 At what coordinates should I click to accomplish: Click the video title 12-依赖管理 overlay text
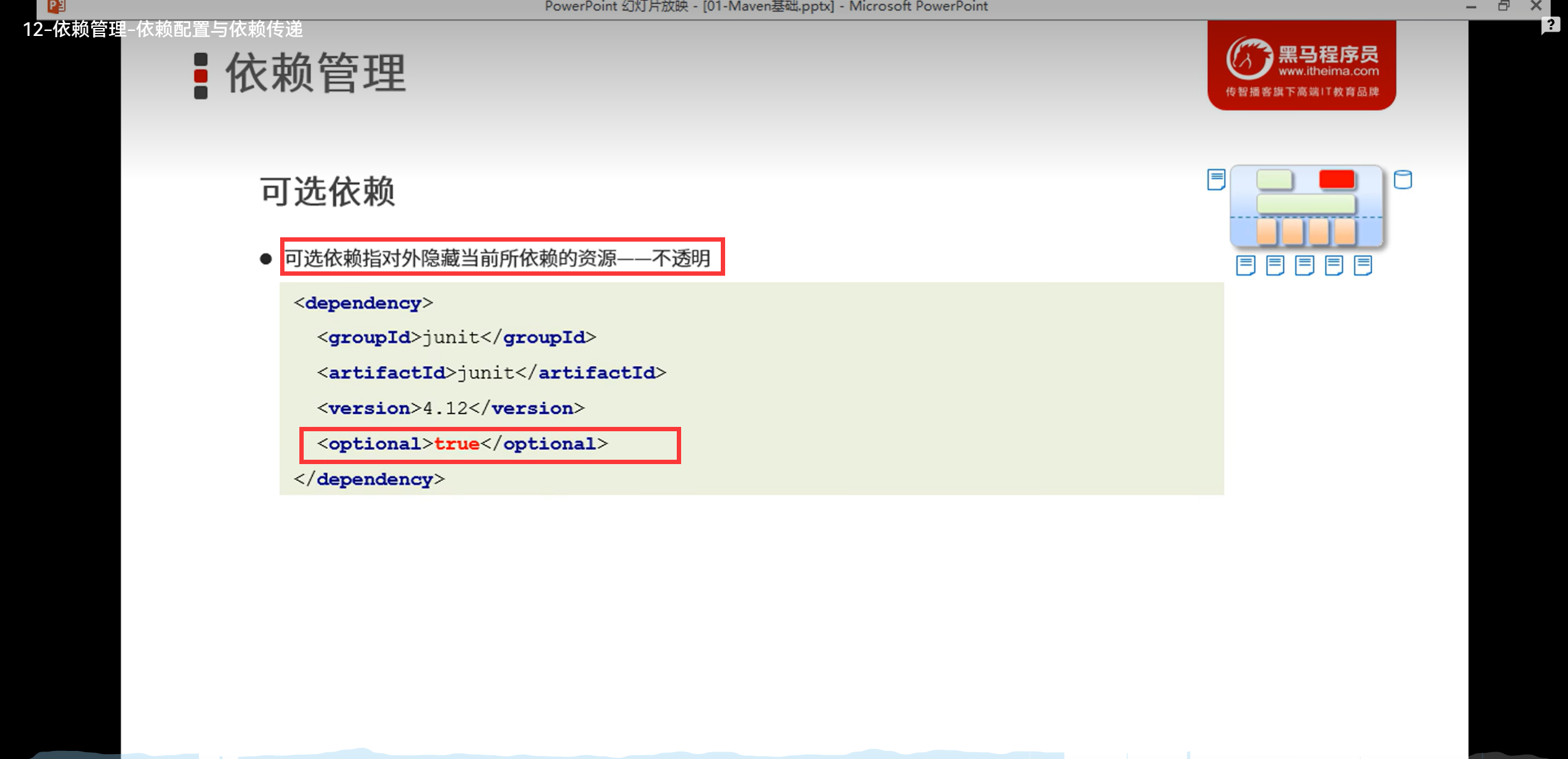click(162, 29)
